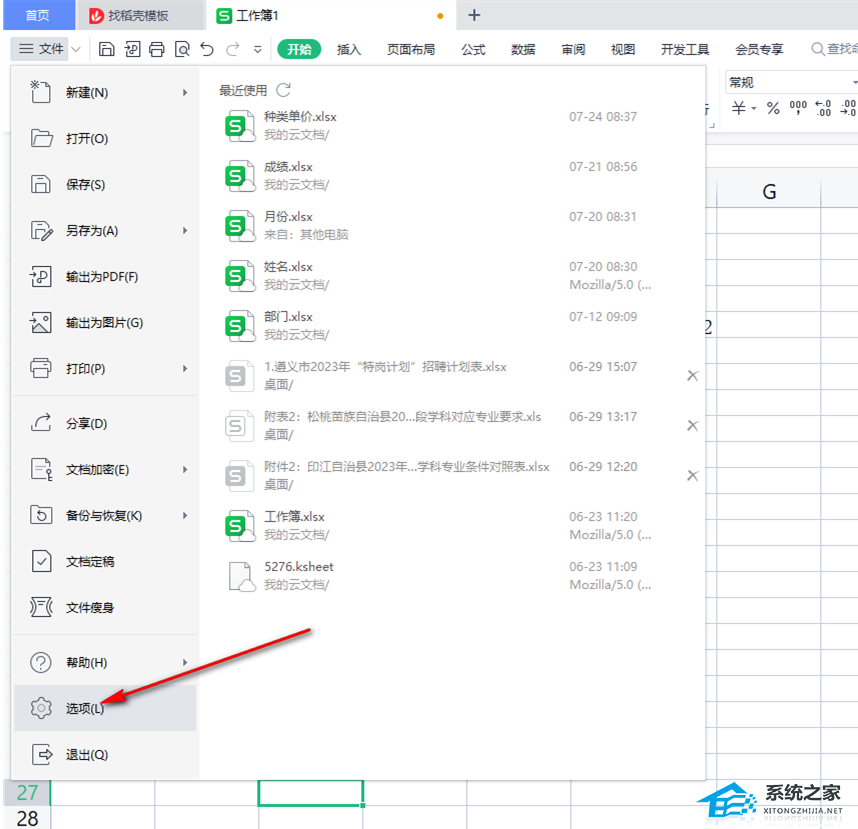The image size is (858, 829).
Task: Apply thousands separator format
Action: 798,108
